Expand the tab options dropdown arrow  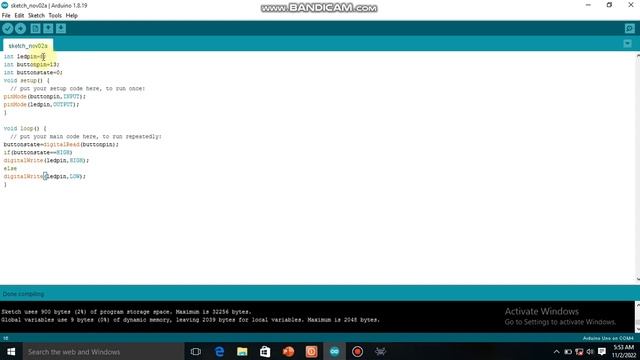coord(628,43)
